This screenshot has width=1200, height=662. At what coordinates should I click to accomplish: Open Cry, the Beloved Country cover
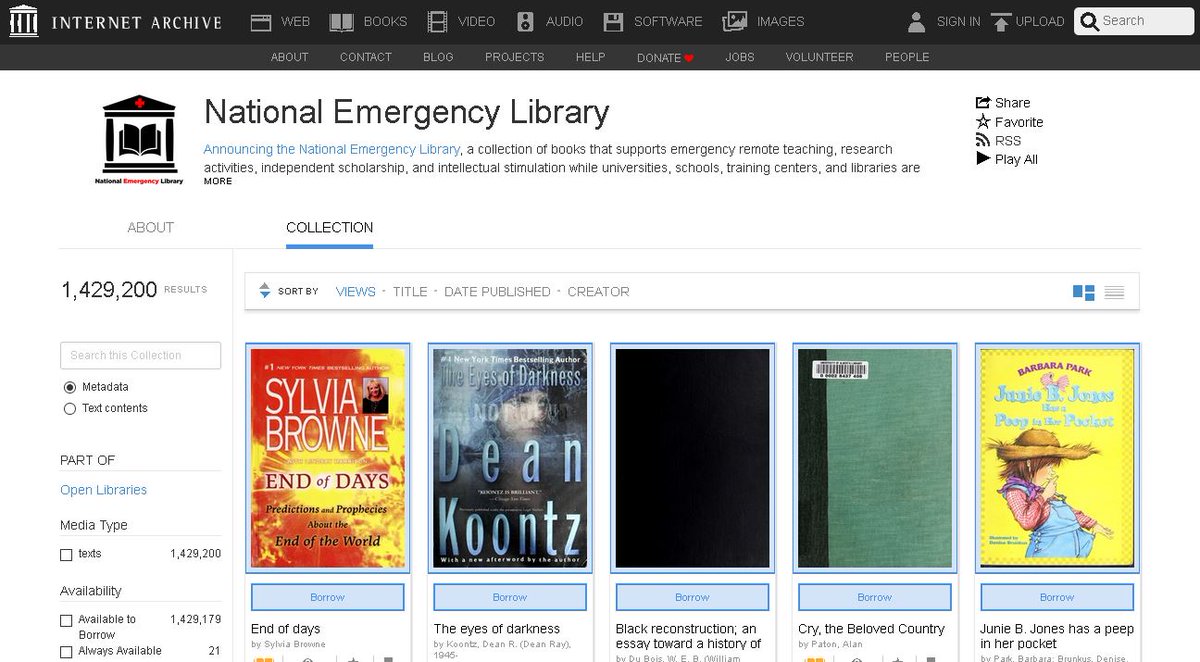point(875,458)
